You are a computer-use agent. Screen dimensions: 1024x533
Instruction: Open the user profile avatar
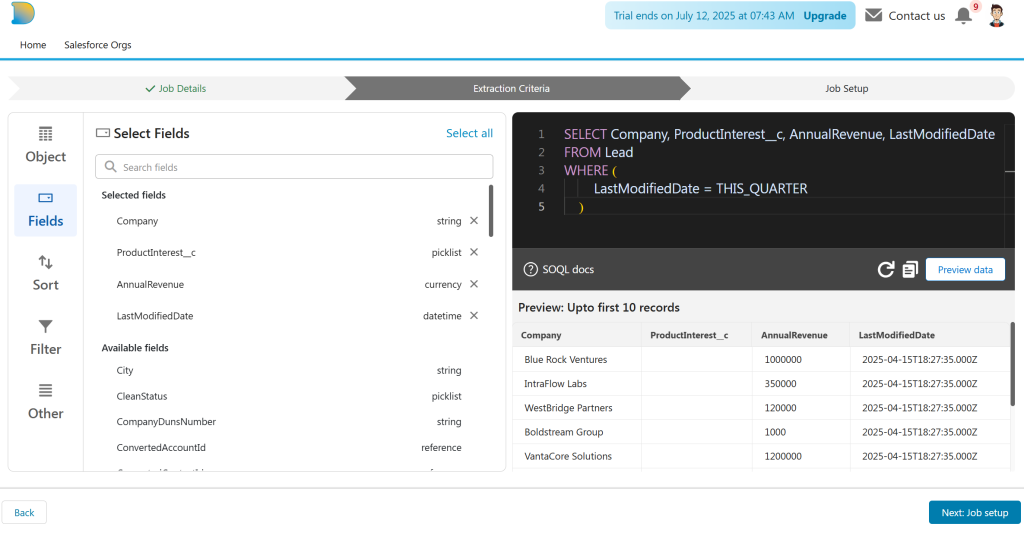coord(996,15)
